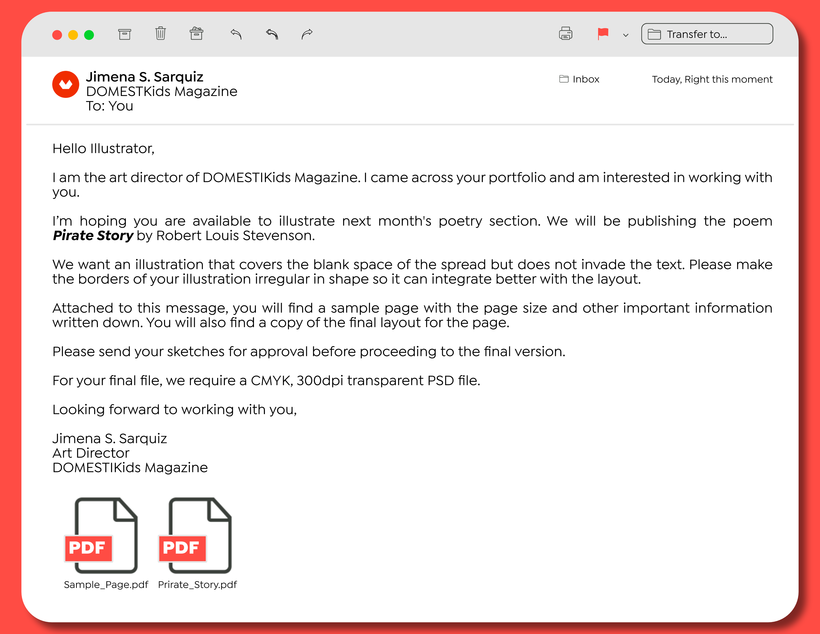Click the Reply All double-arrow icon
This screenshot has width=820, height=634.
coord(271,34)
